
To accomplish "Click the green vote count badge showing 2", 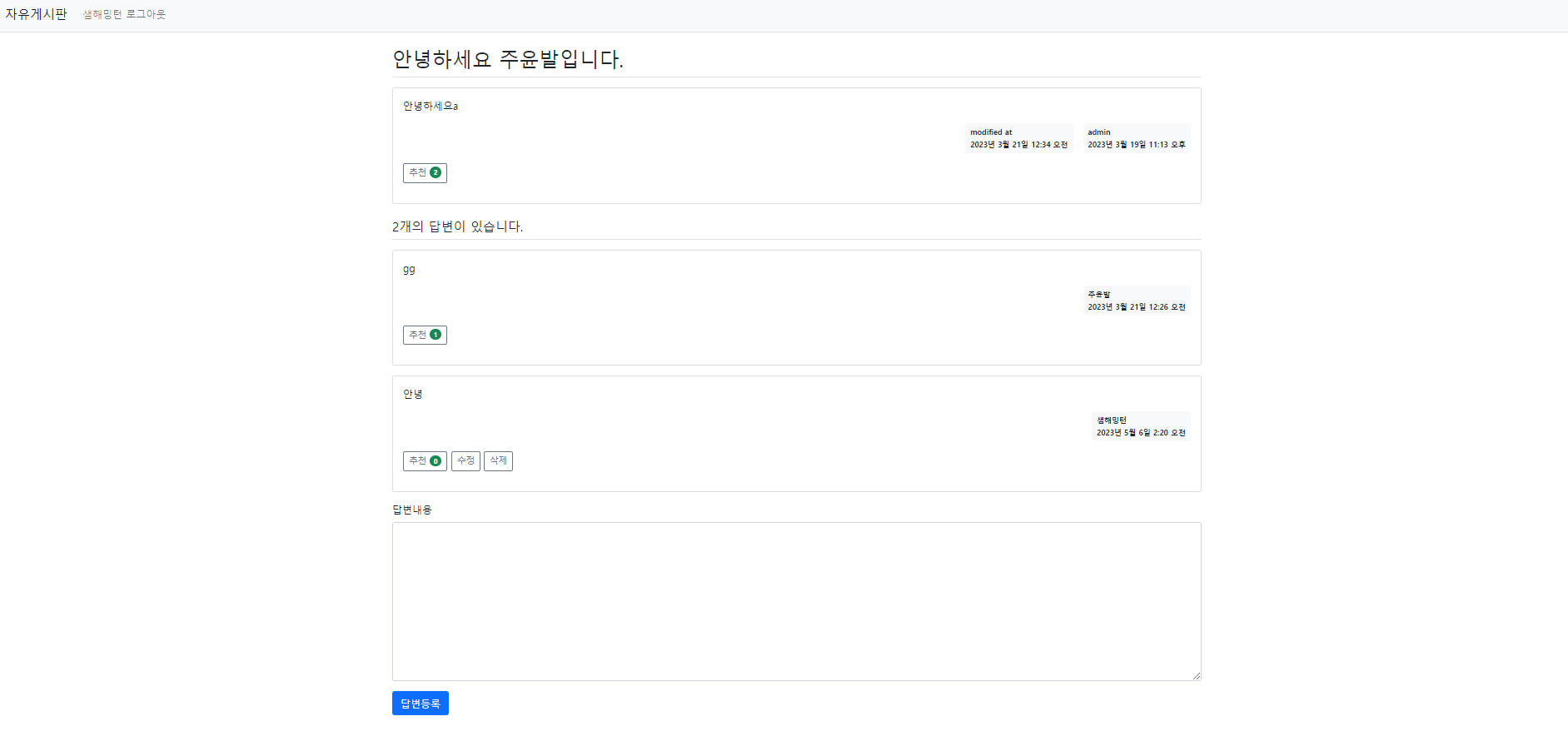I will [x=436, y=172].
